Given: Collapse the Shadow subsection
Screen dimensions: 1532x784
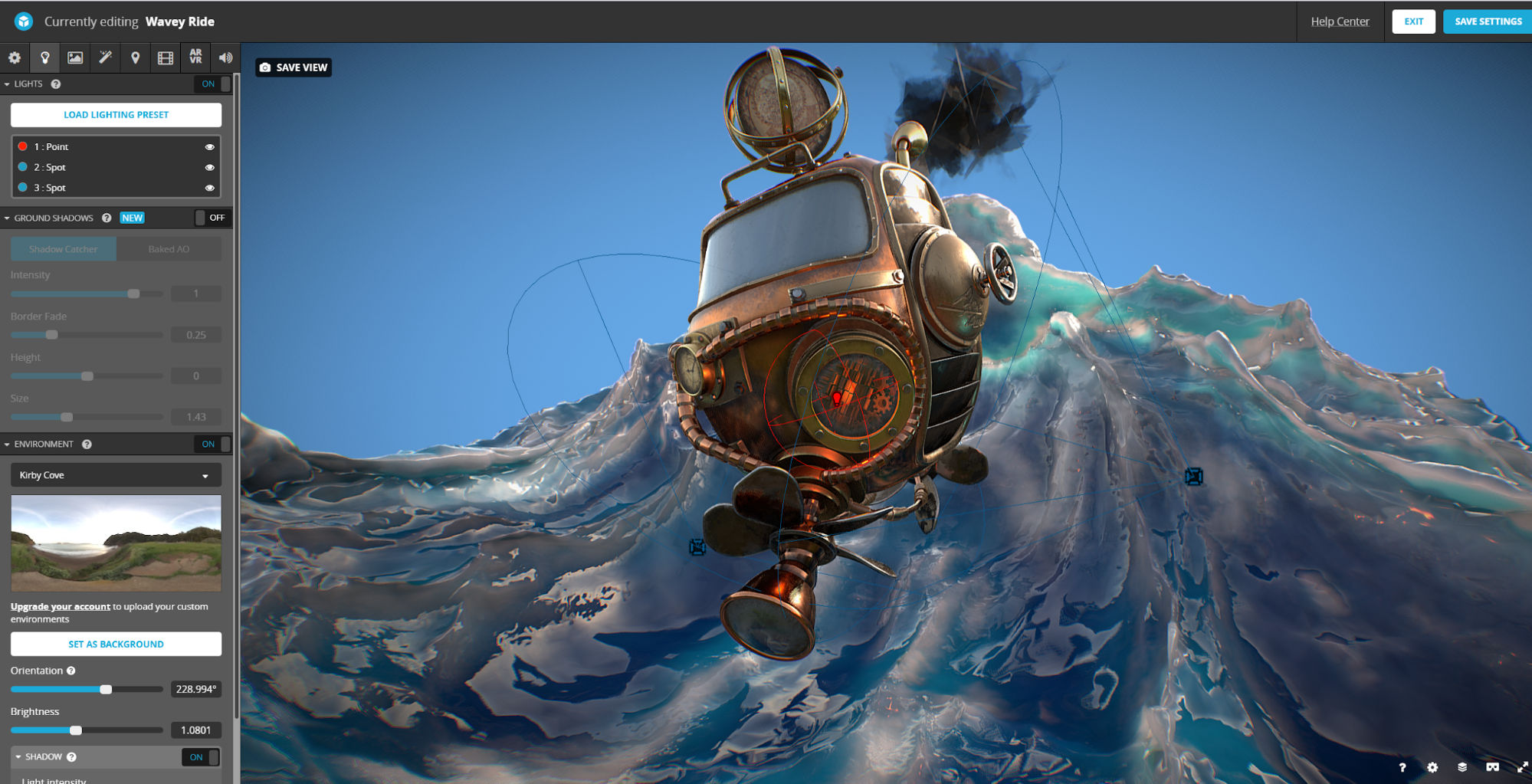Looking at the screenshot, I should [x=18, y=757].
